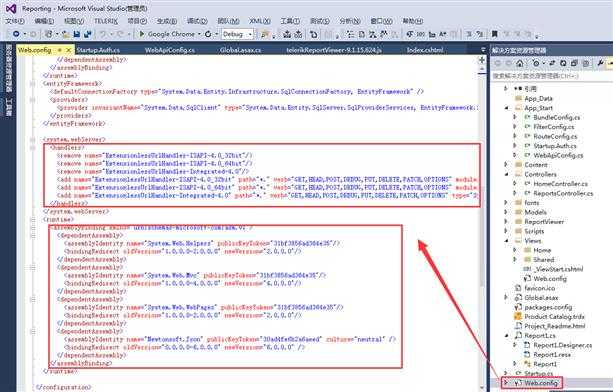Click the tab list overflow dropdown icon
This screenshot has width=613, height=392.
point(483,50)
